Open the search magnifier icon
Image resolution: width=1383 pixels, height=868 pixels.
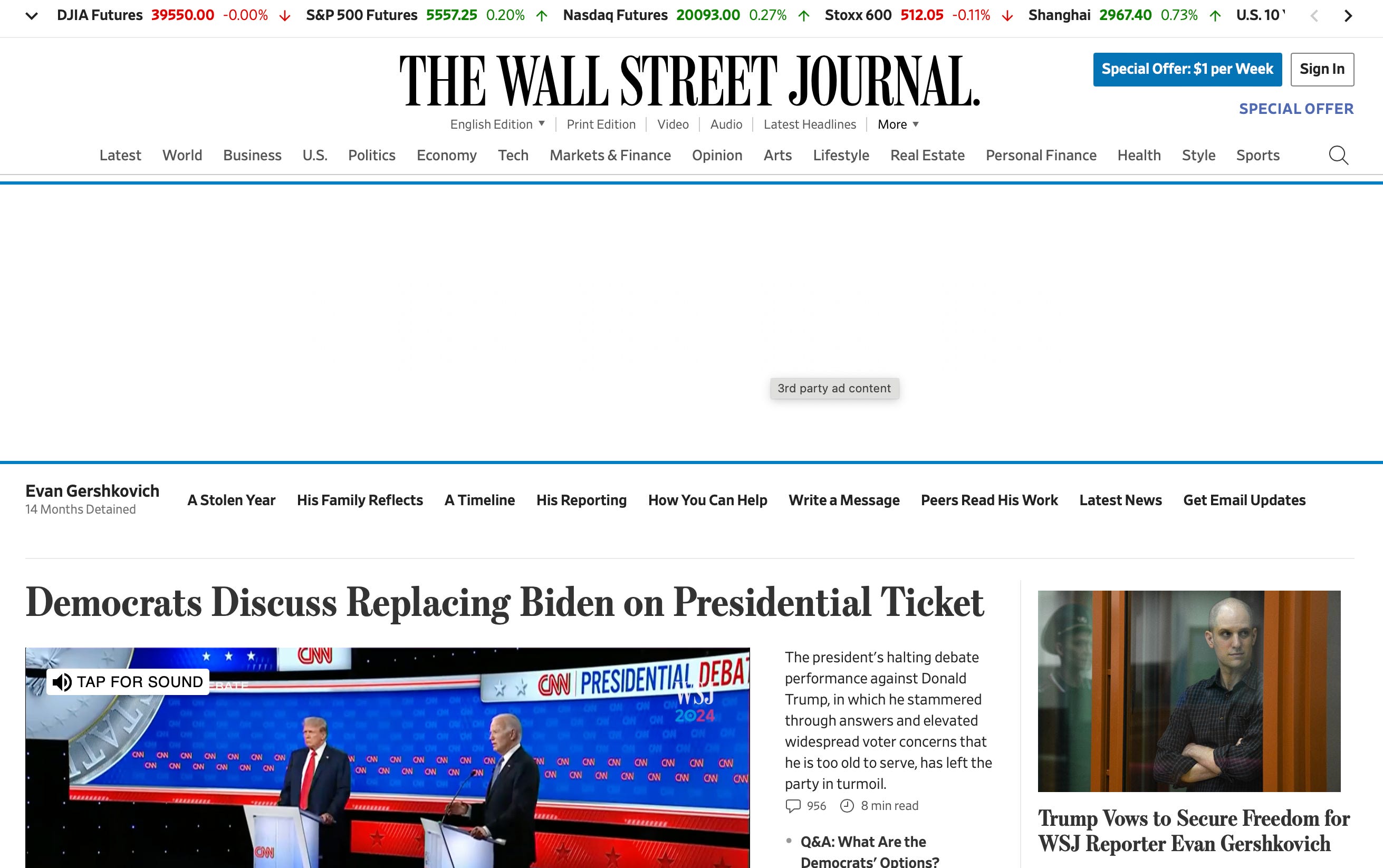click(x=1338, y=155)
